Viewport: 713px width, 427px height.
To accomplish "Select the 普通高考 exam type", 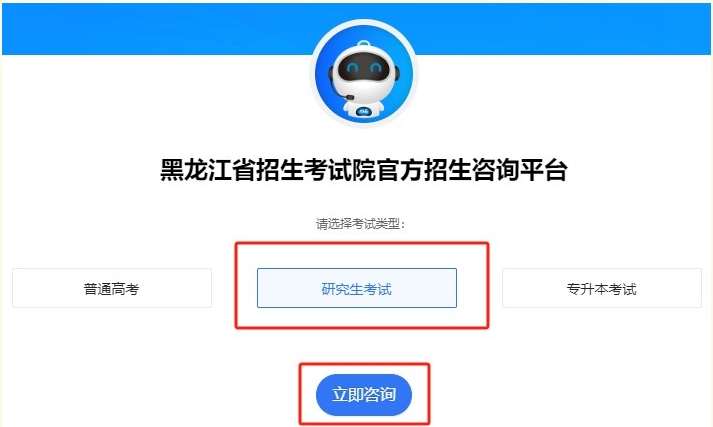I will (x=112, y=288).
